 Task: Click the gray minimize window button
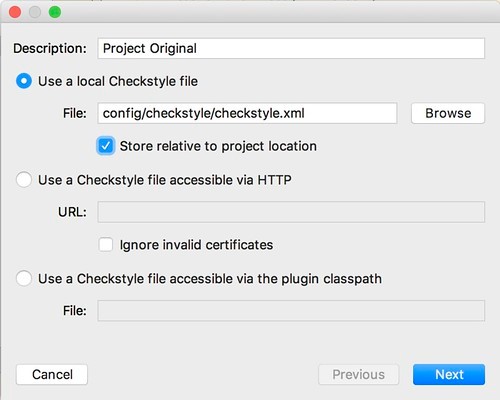(x=35, y=12)
